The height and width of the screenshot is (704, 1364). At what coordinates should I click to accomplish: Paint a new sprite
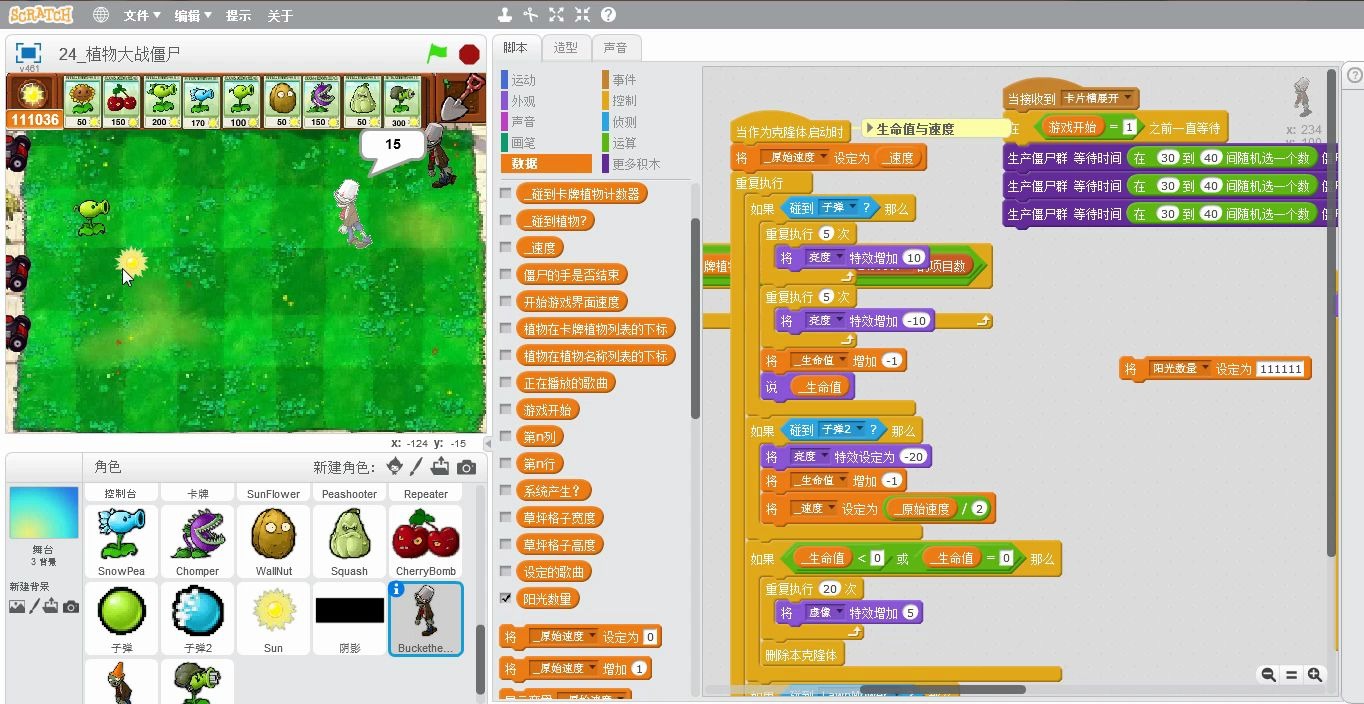click(417, 467)
